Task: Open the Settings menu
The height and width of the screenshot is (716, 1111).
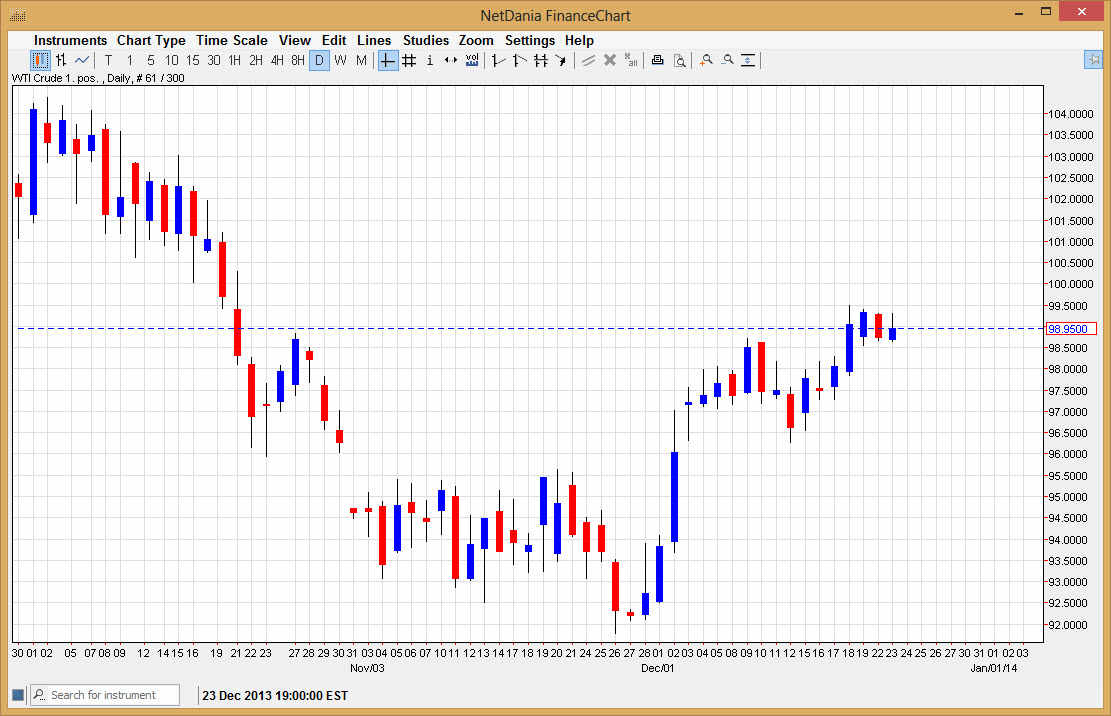Action: tap(530, 40)
